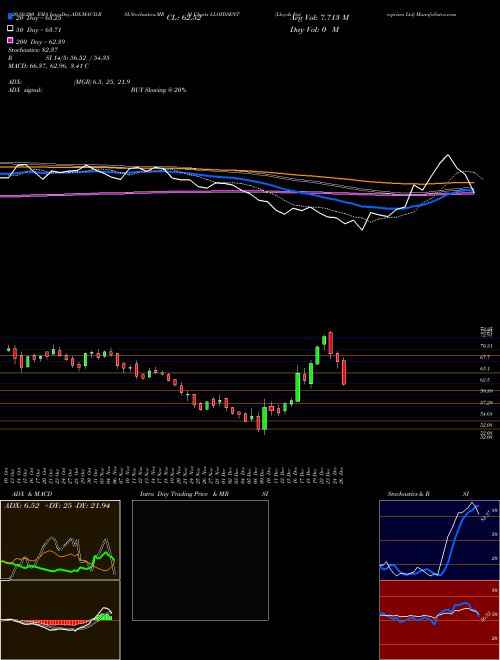Image resolution: width=500 pixels, height=660 pixels.
Task: Open the MACD histogram chart panel
Action: click(x=60, y=620)
